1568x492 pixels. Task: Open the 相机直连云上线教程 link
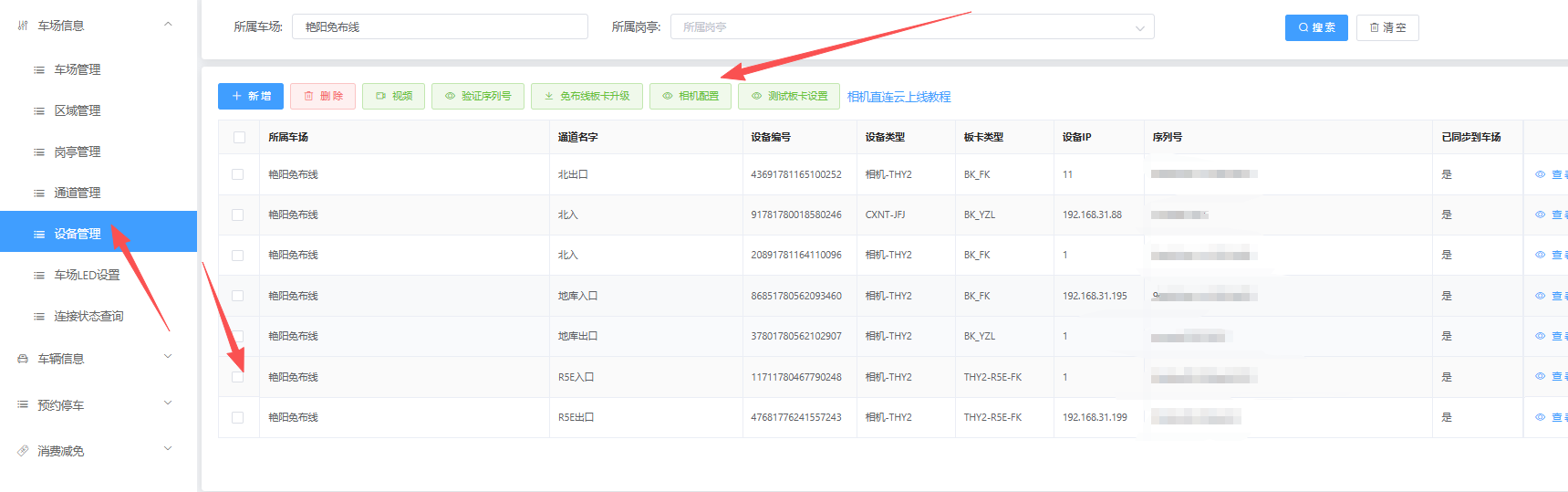coord(898,97)
